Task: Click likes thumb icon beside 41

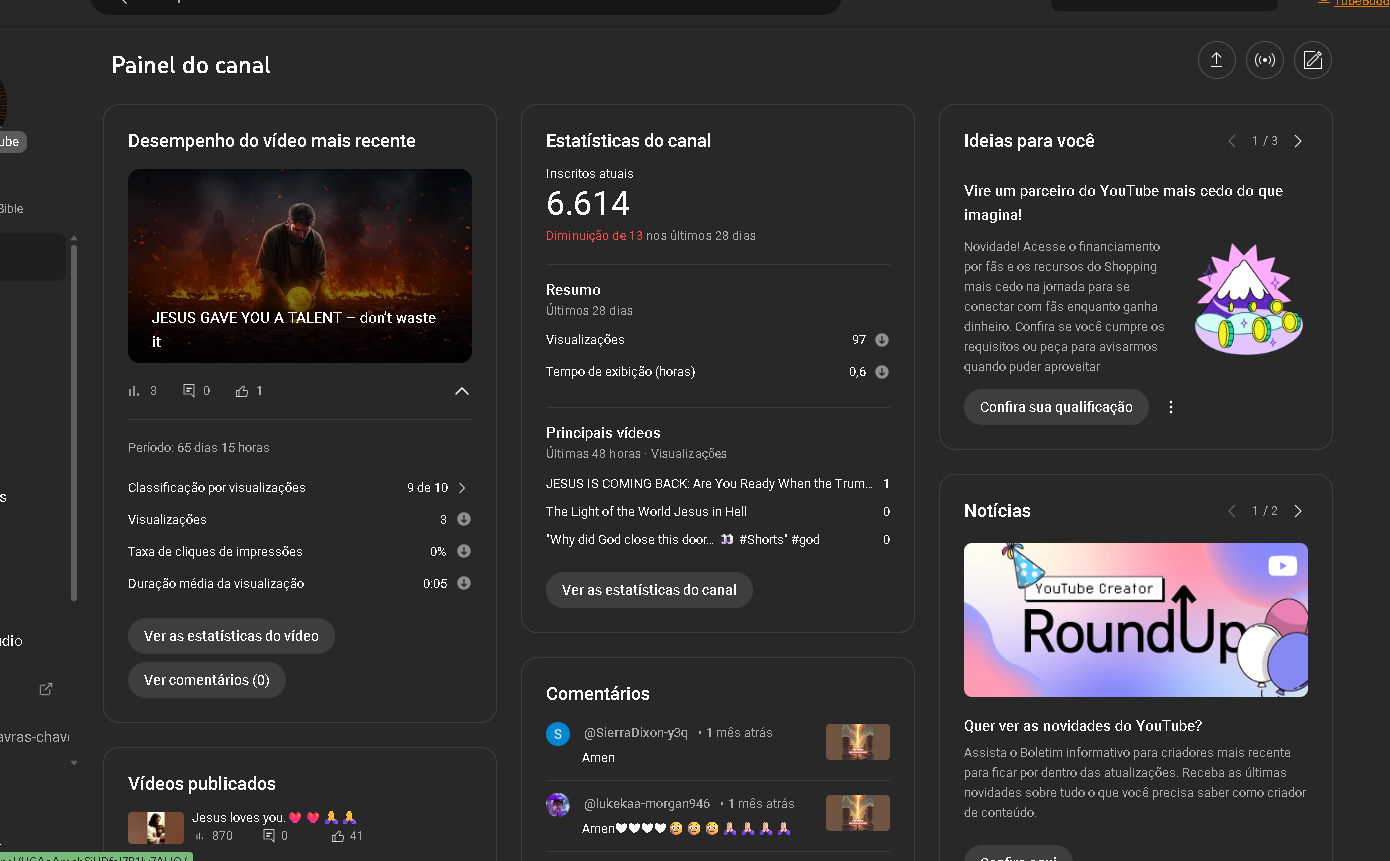Action: tap(338, 836)
